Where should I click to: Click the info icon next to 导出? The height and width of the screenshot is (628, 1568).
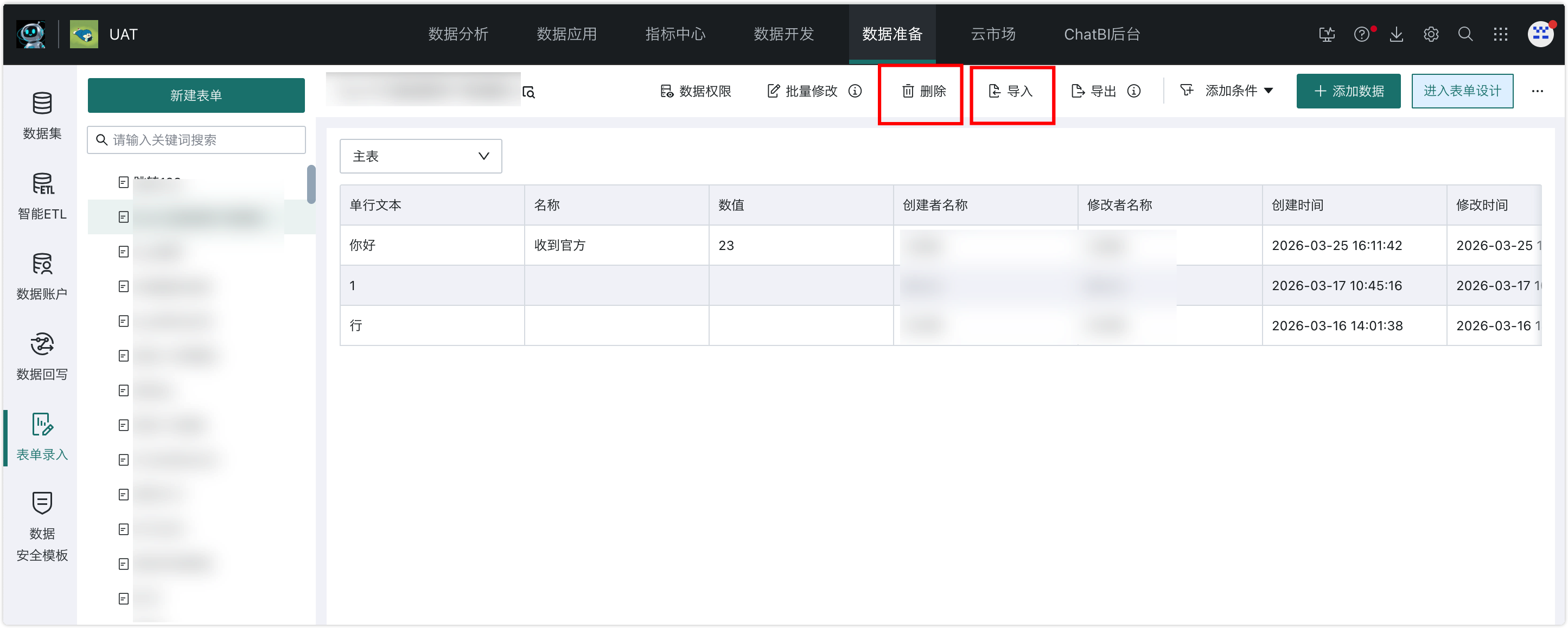coord(1134,91)
